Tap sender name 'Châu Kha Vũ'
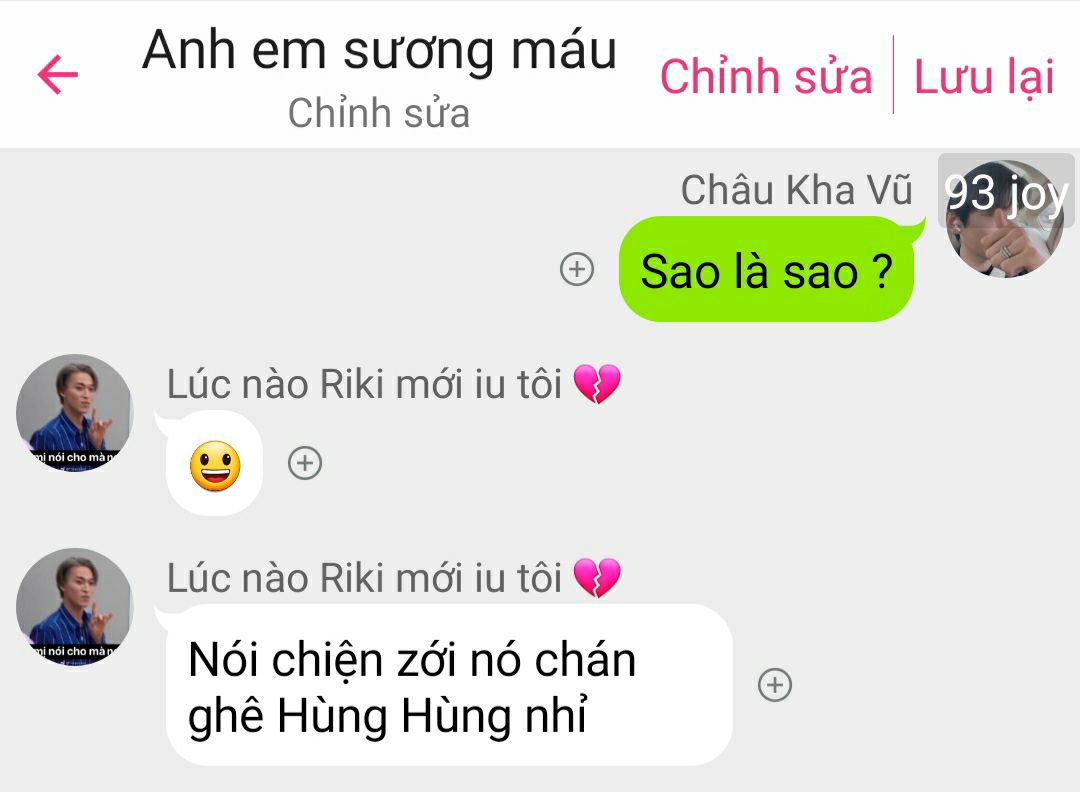 coord(796,190)
